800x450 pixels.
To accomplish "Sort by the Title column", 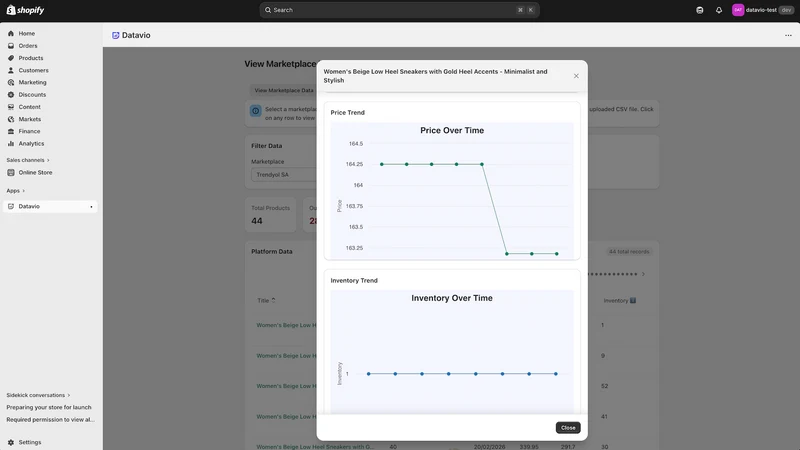I will point(266,301).
